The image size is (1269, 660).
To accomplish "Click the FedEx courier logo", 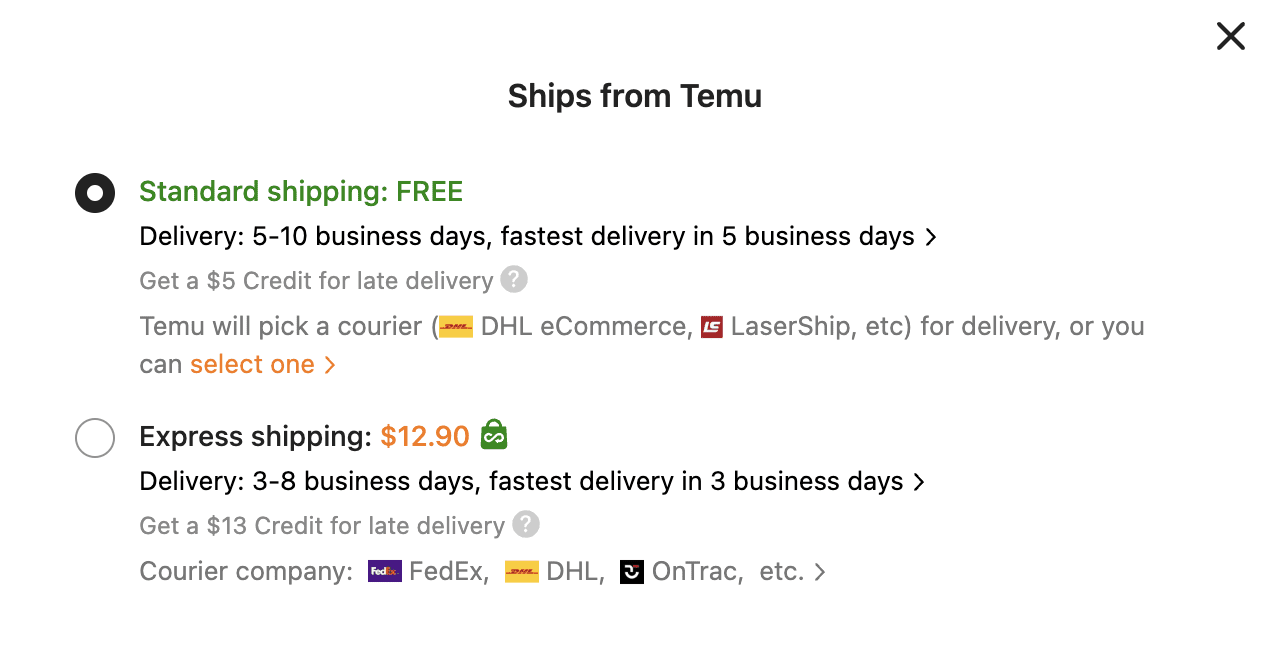I will pos(384,571).
